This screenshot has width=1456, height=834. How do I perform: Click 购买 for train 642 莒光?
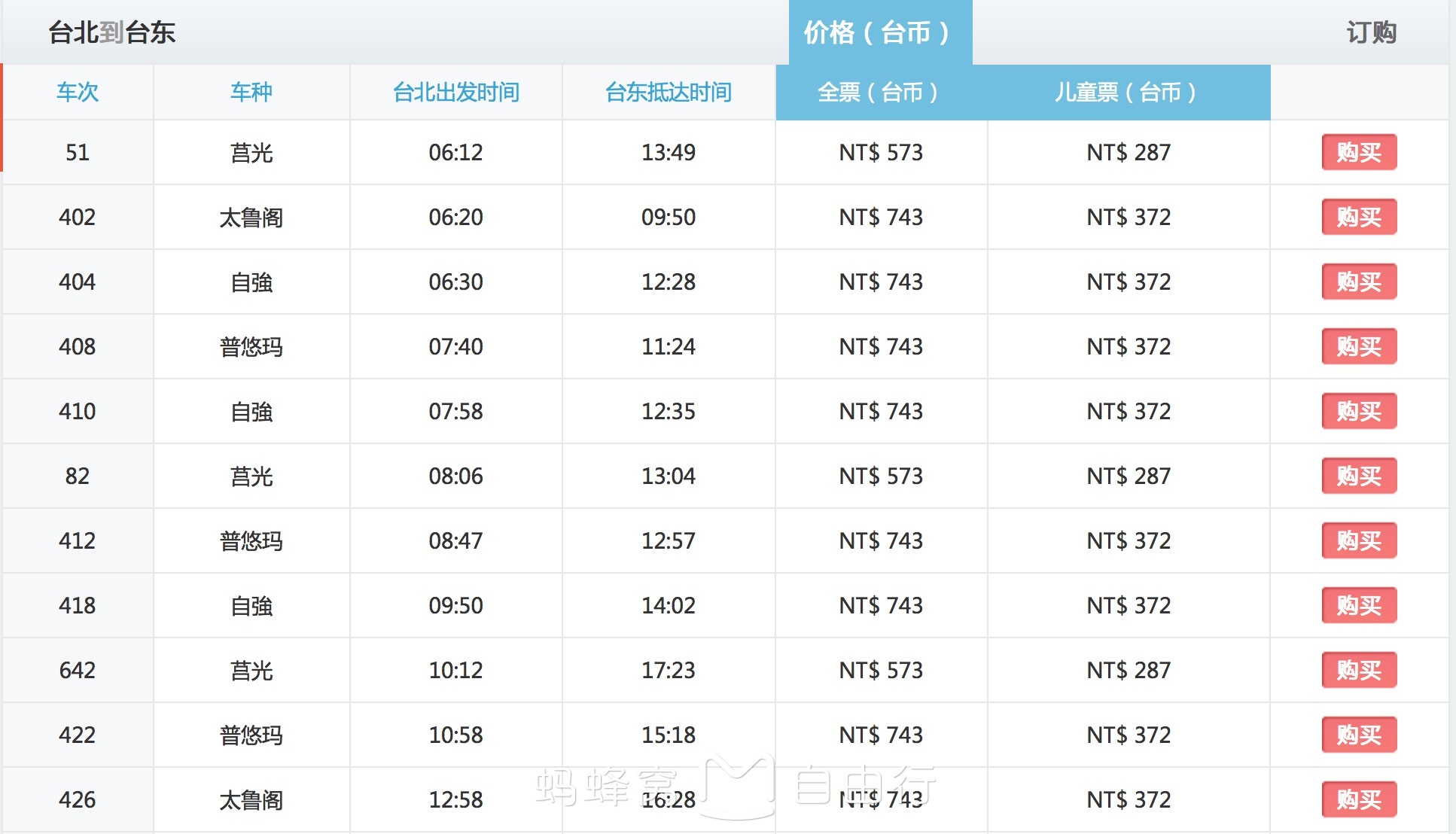[x=1359, y=670]
